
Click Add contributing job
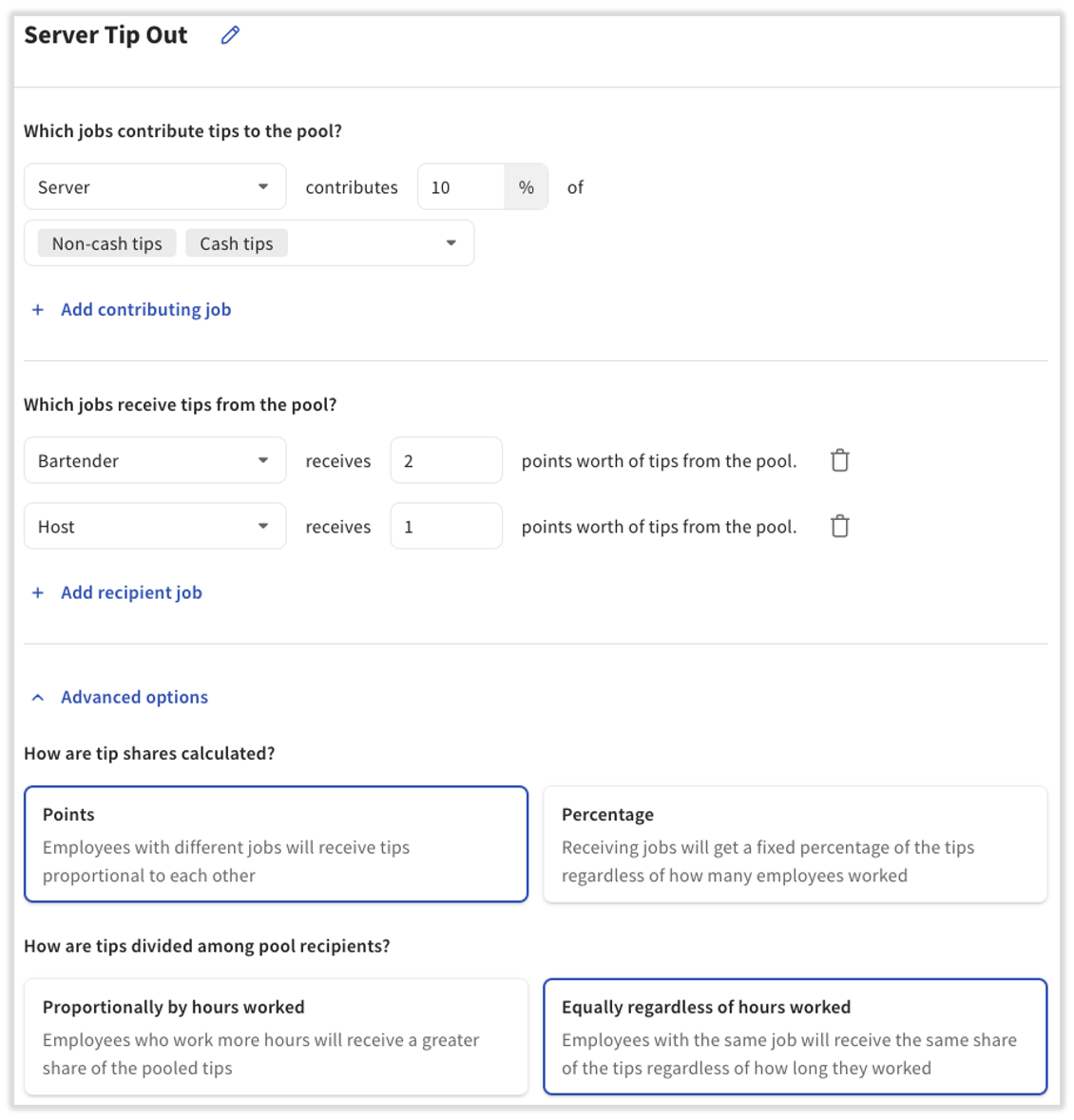tap(145, 309)
